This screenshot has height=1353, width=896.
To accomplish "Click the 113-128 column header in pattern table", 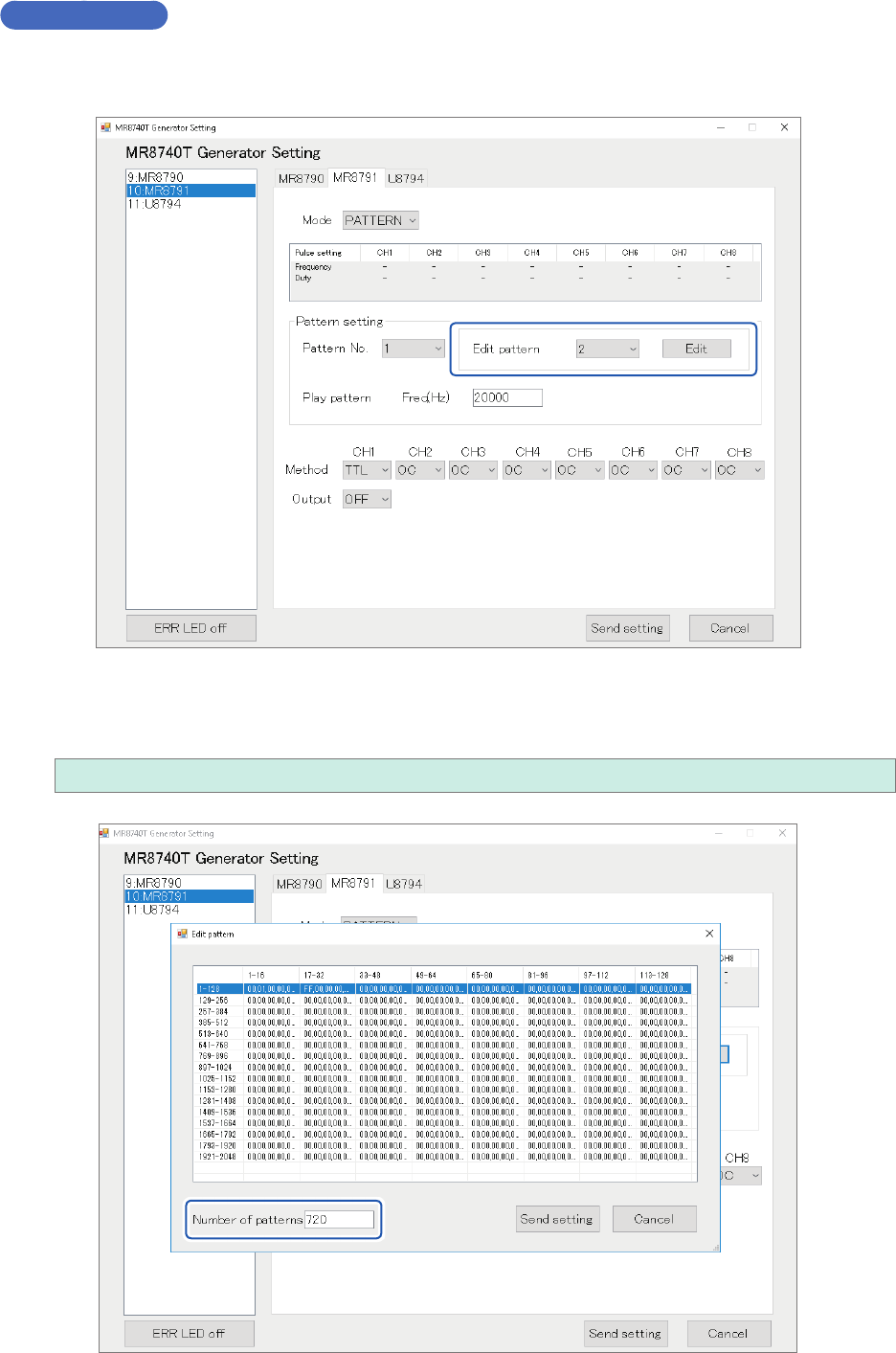I will pos(663,975).
